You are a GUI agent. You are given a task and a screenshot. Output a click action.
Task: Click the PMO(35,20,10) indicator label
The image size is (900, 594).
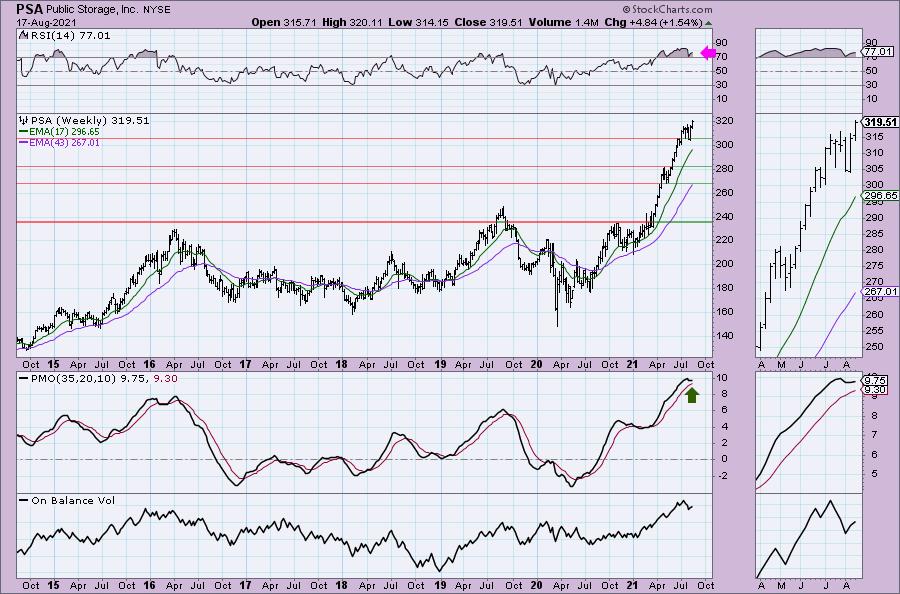pyautogui.click(x=98, y=379)
